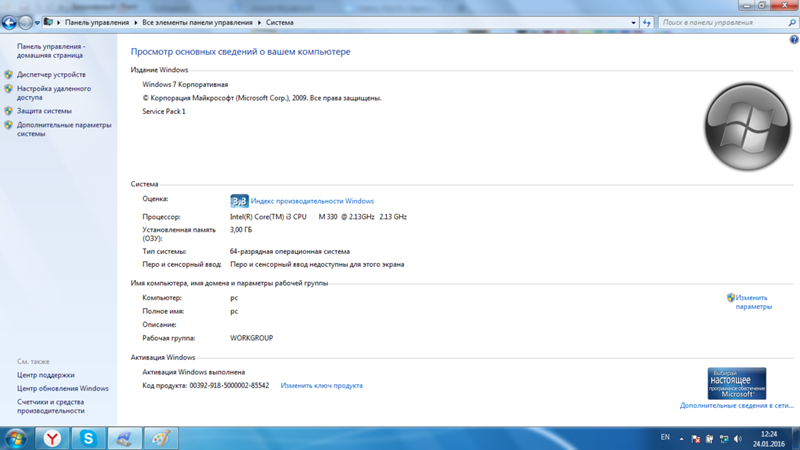The image size is (800, 450).
Task: Click the shield icon beside 'Защита системы'
Action: click(x=8, y=111)
